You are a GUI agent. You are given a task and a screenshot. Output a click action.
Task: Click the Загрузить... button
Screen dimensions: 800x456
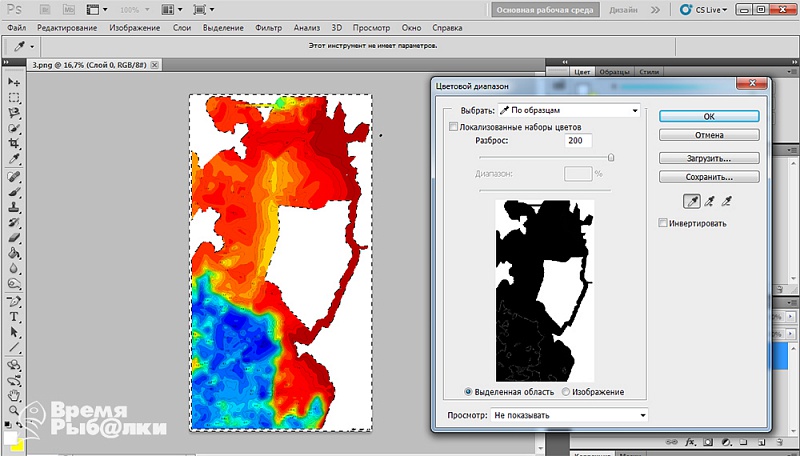(x=709, y=158)
